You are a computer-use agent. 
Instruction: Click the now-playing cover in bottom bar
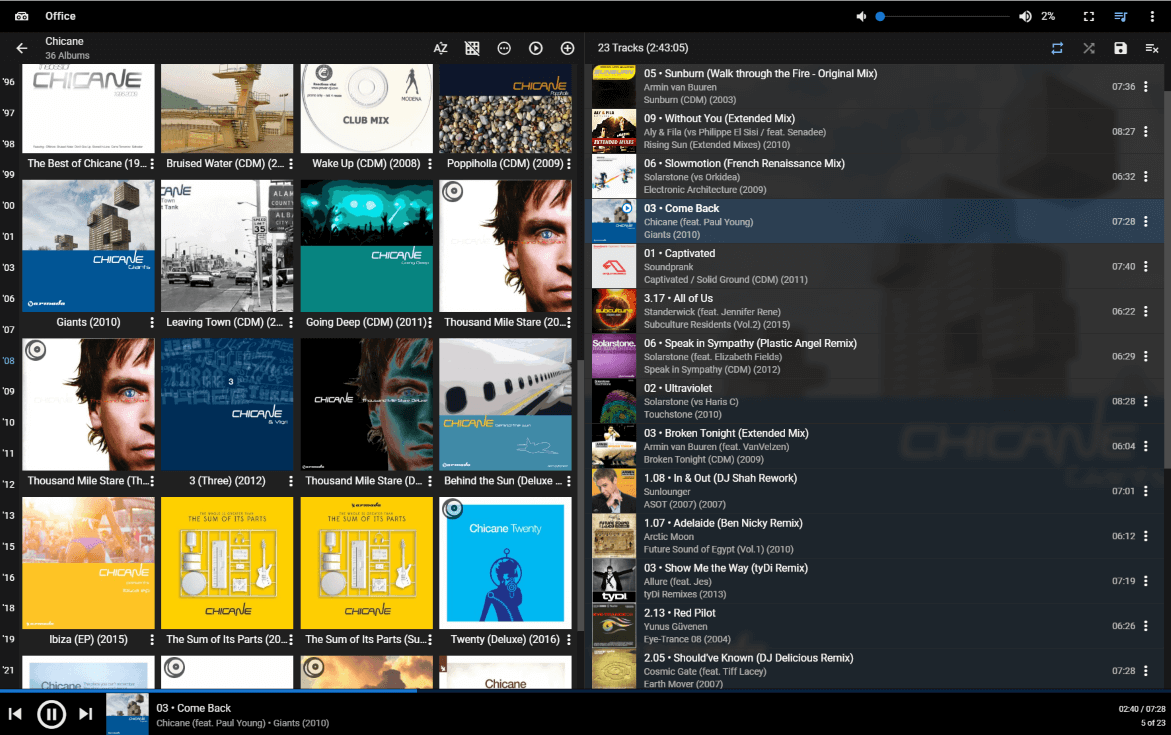click(x=127, y=714)
